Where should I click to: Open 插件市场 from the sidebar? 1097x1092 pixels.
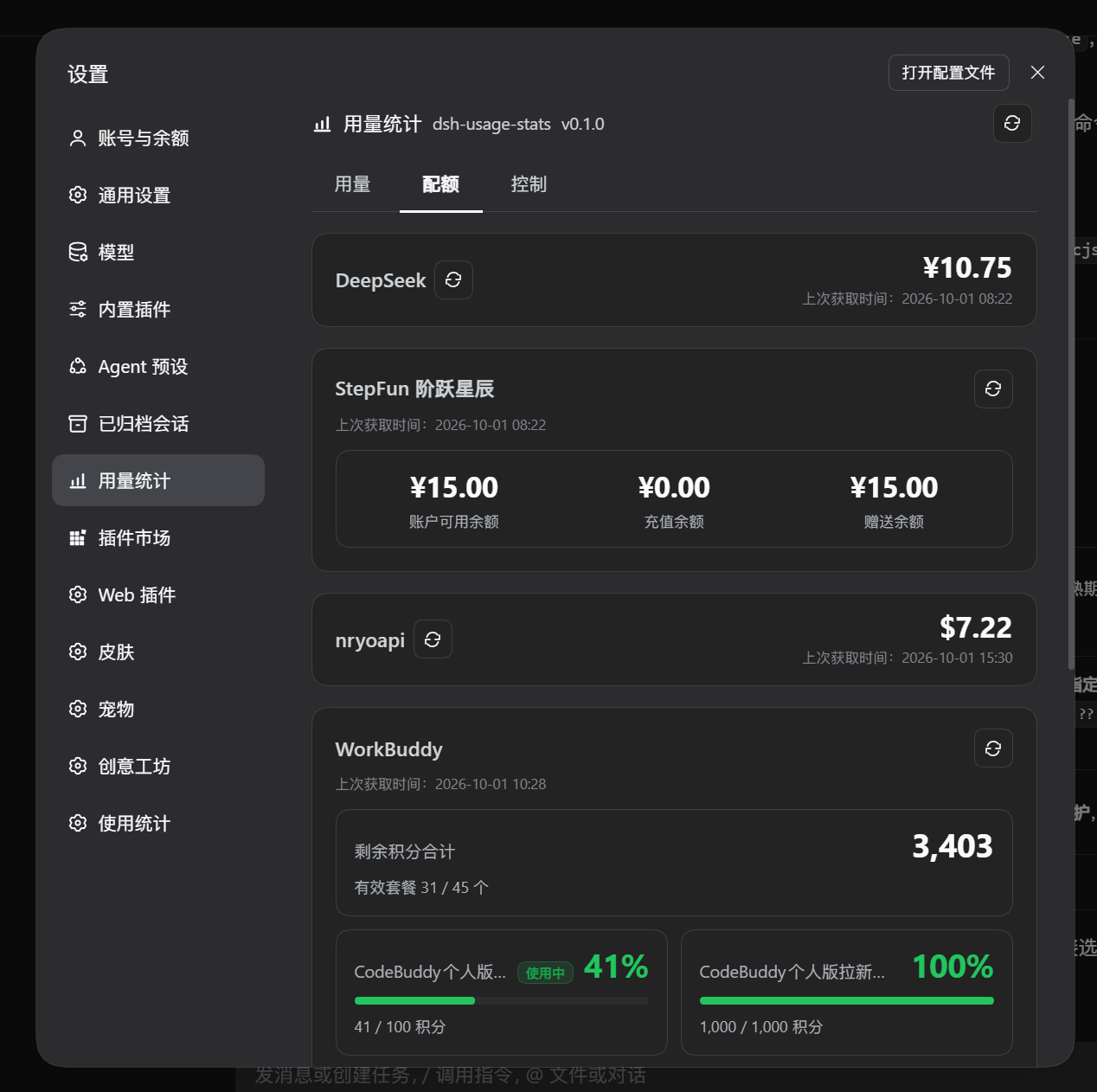click(x=158, y=537)
